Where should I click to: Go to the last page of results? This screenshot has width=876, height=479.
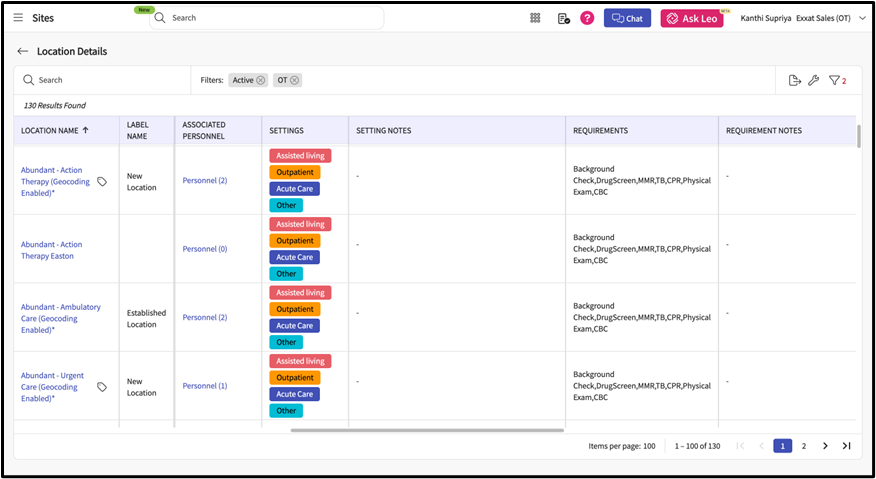846,446
